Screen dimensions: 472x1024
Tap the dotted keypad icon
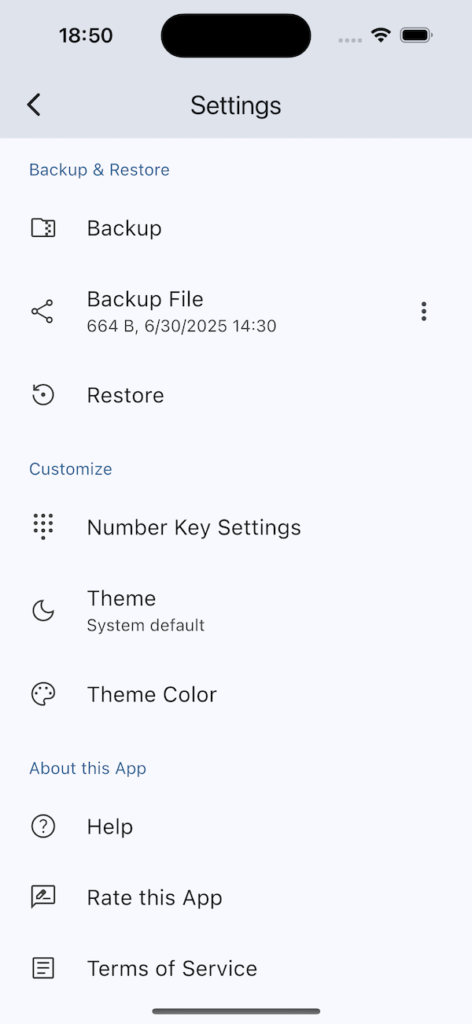(43, 527)
